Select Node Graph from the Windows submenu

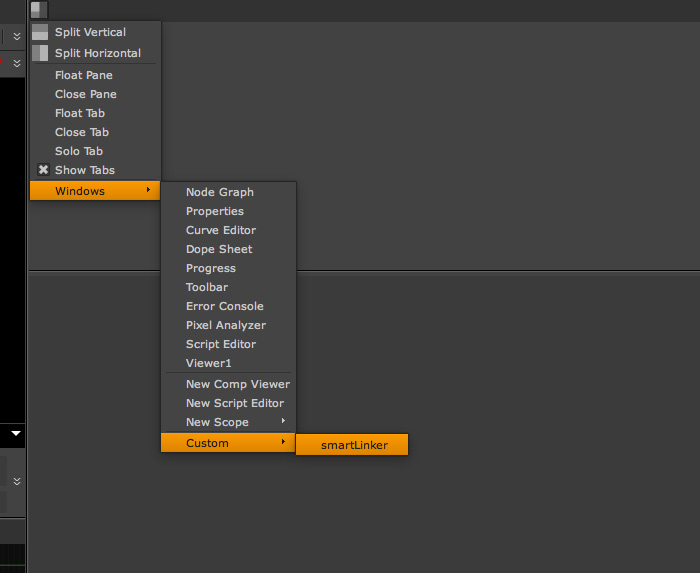click(x=219, y=192)
